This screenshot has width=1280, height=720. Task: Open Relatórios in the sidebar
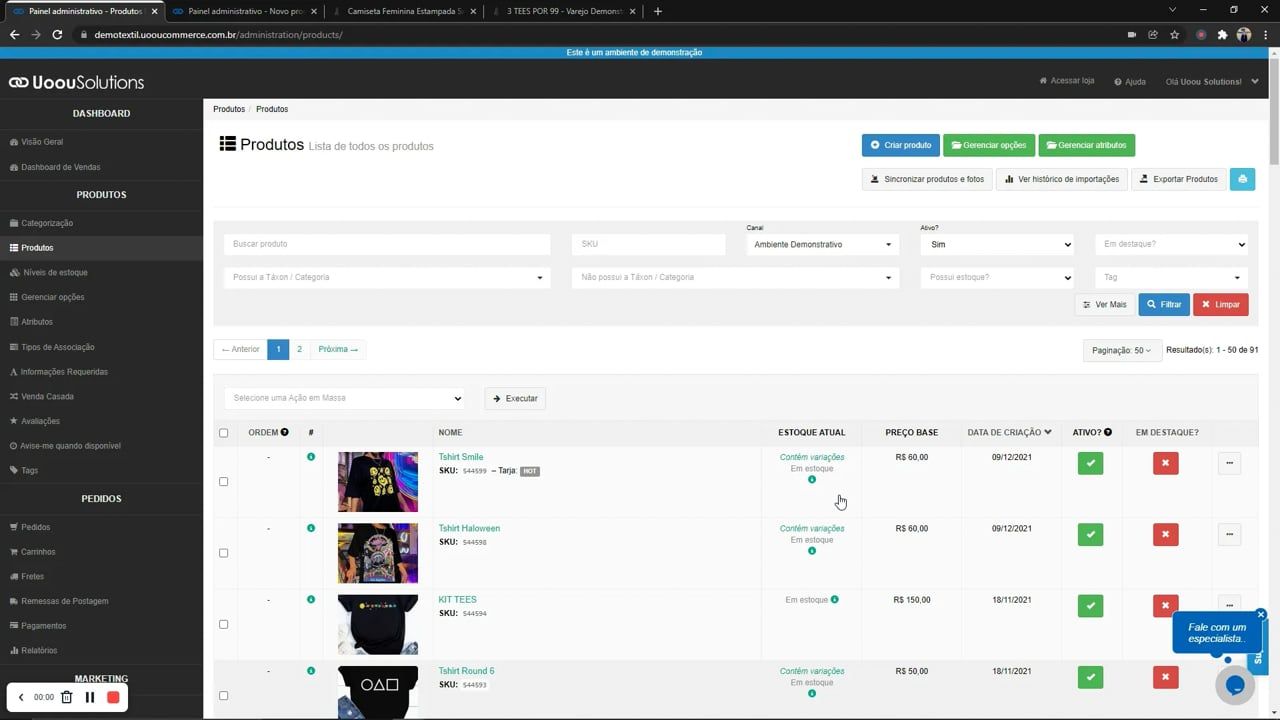(41, 650)
